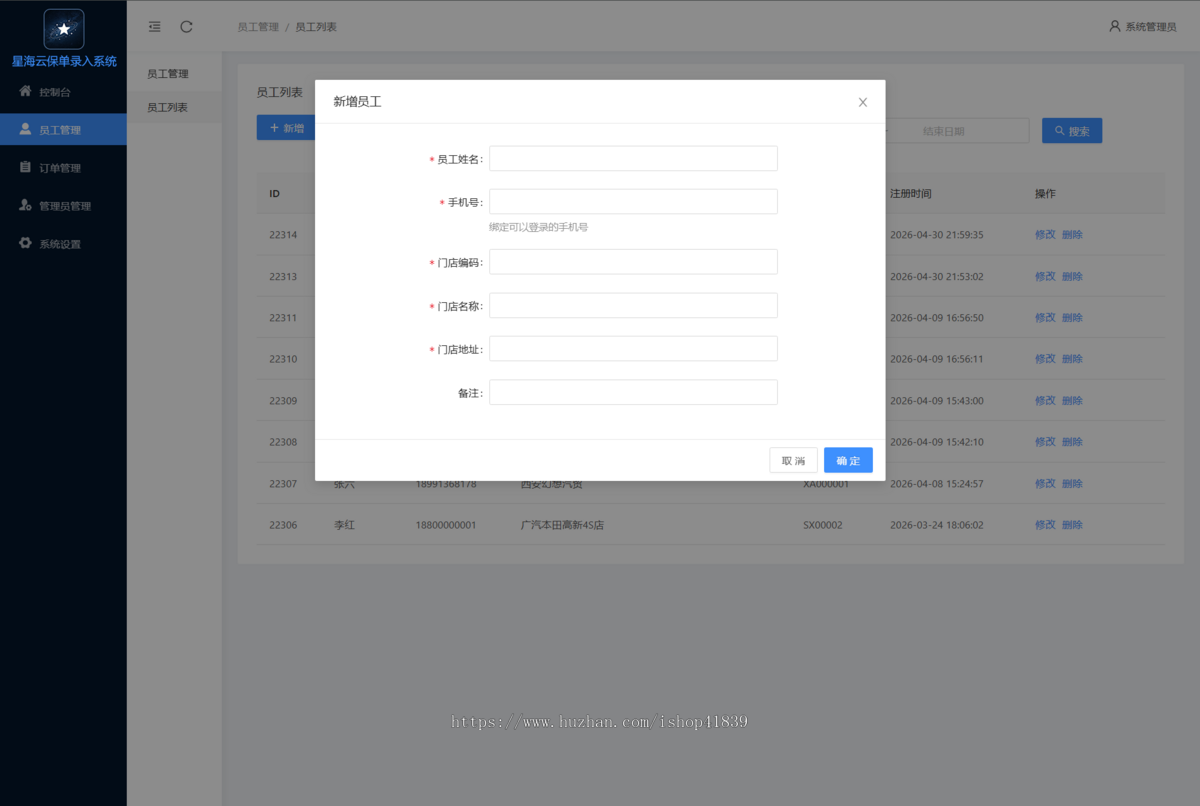Screen dimensions: 1200x806
Task: Open 管理员管理 menu item
Action: pos(63,206)
